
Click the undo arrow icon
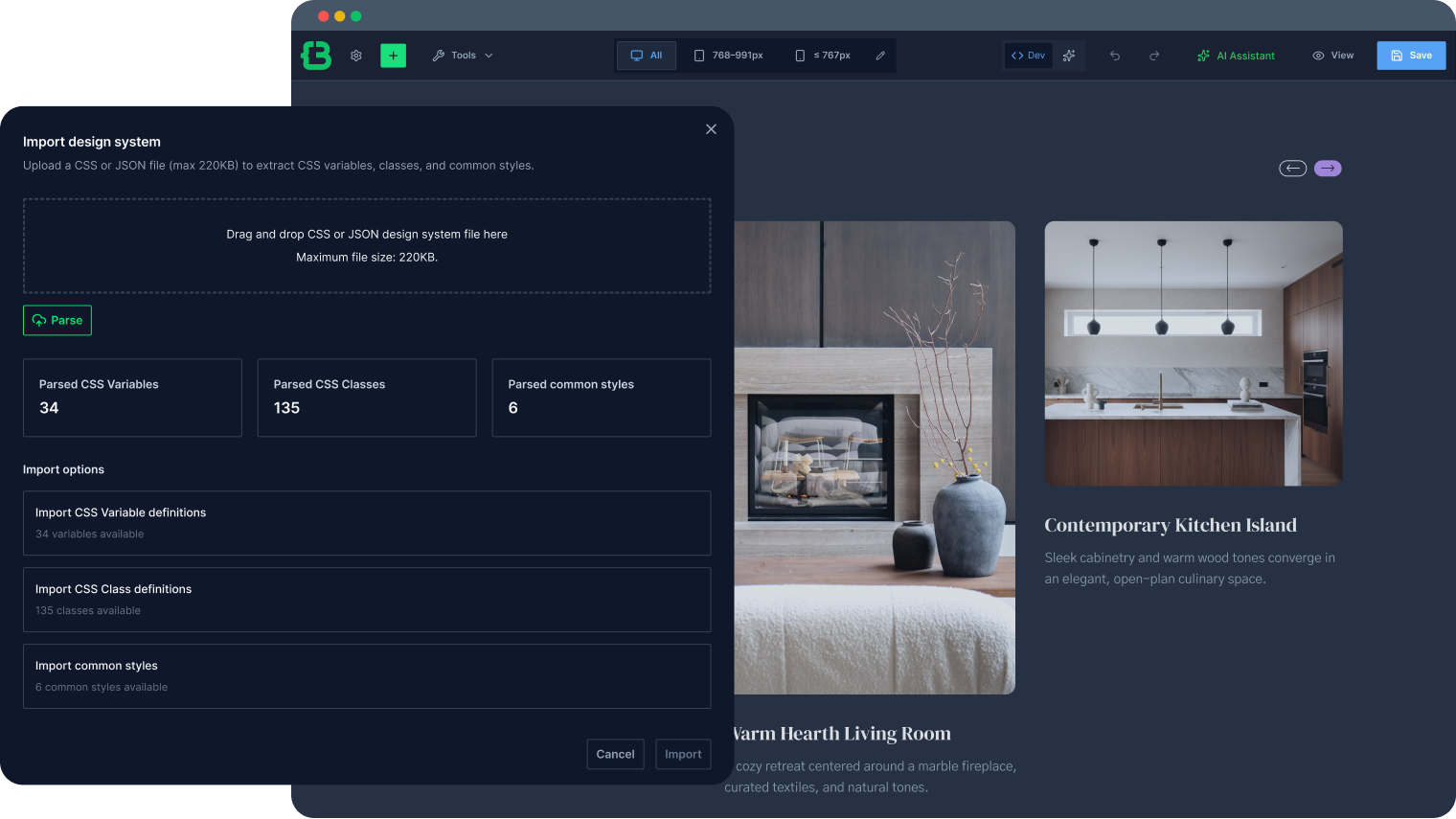coord(1115,56)
